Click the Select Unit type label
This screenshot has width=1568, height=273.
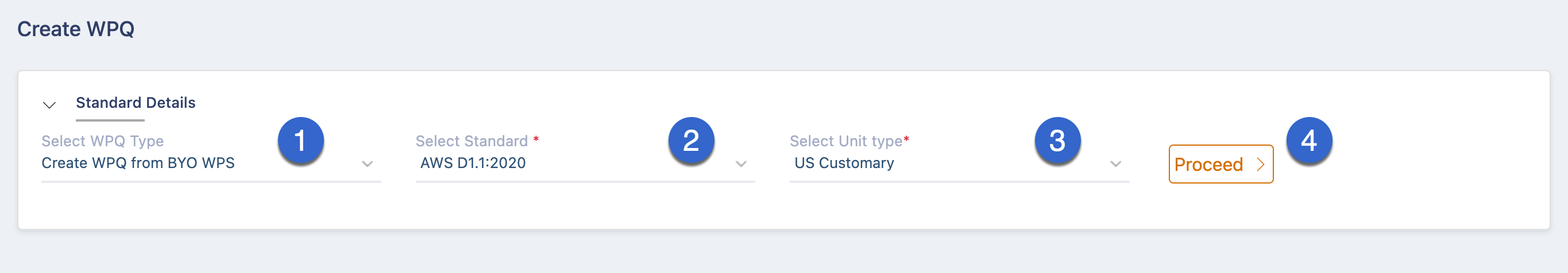click(845, 141)
